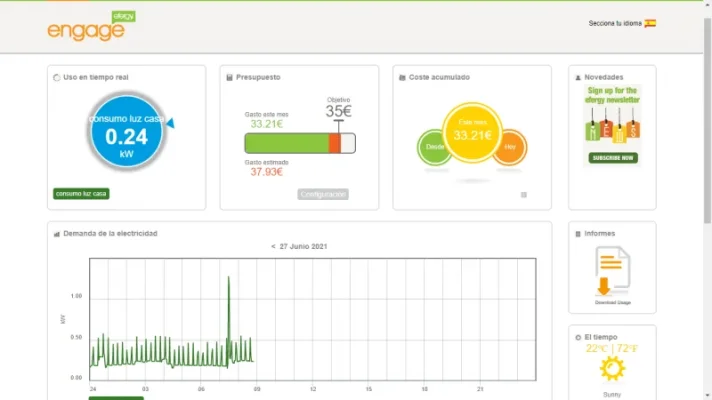
Task: Click the '22°C | 72°F' temperature text
Action: [612, 349]
